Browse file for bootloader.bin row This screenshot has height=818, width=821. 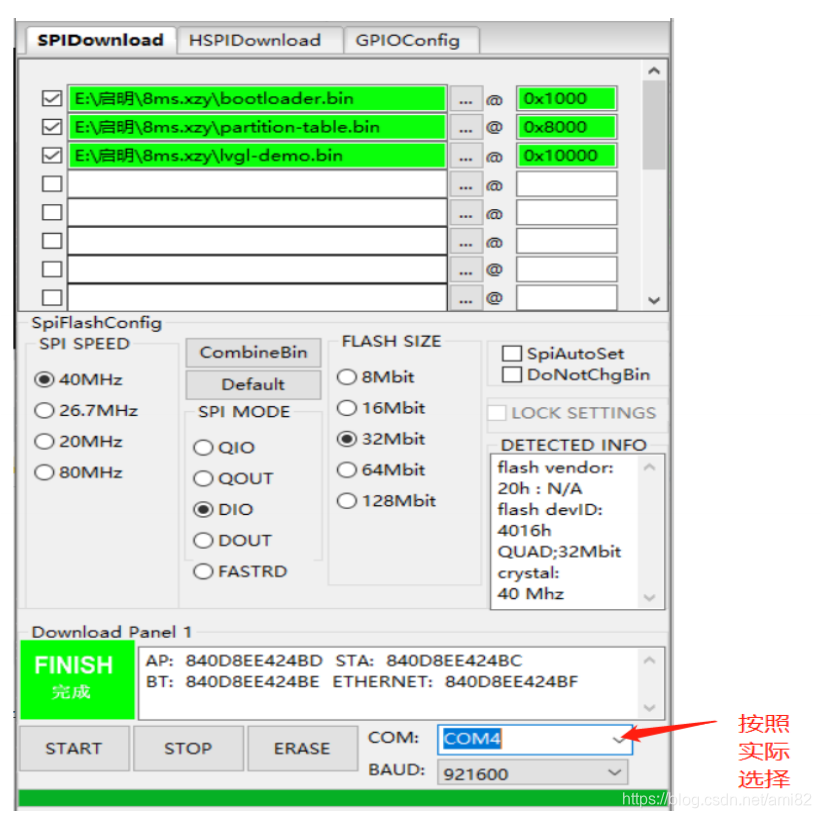(465, 100)
